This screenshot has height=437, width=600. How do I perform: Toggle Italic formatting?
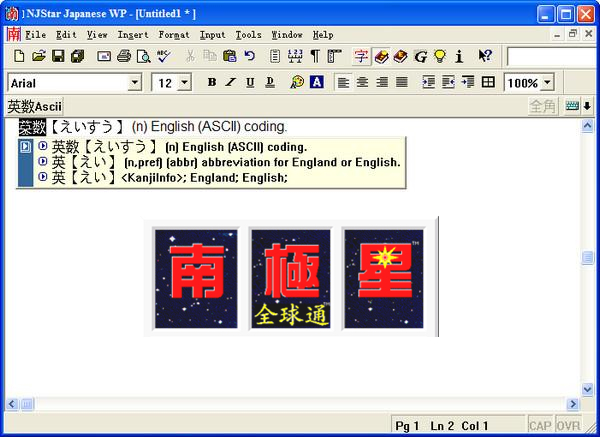[x=231, y=82]
